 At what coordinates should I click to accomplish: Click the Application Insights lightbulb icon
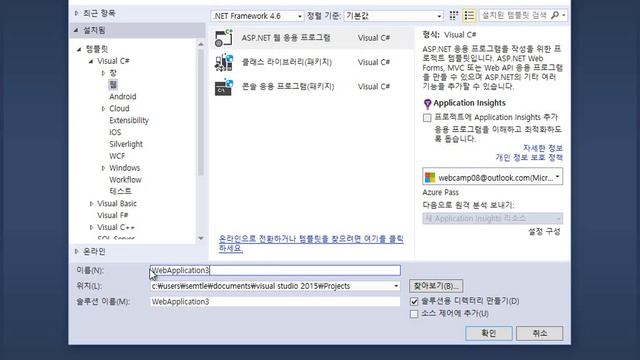point(427,104)
